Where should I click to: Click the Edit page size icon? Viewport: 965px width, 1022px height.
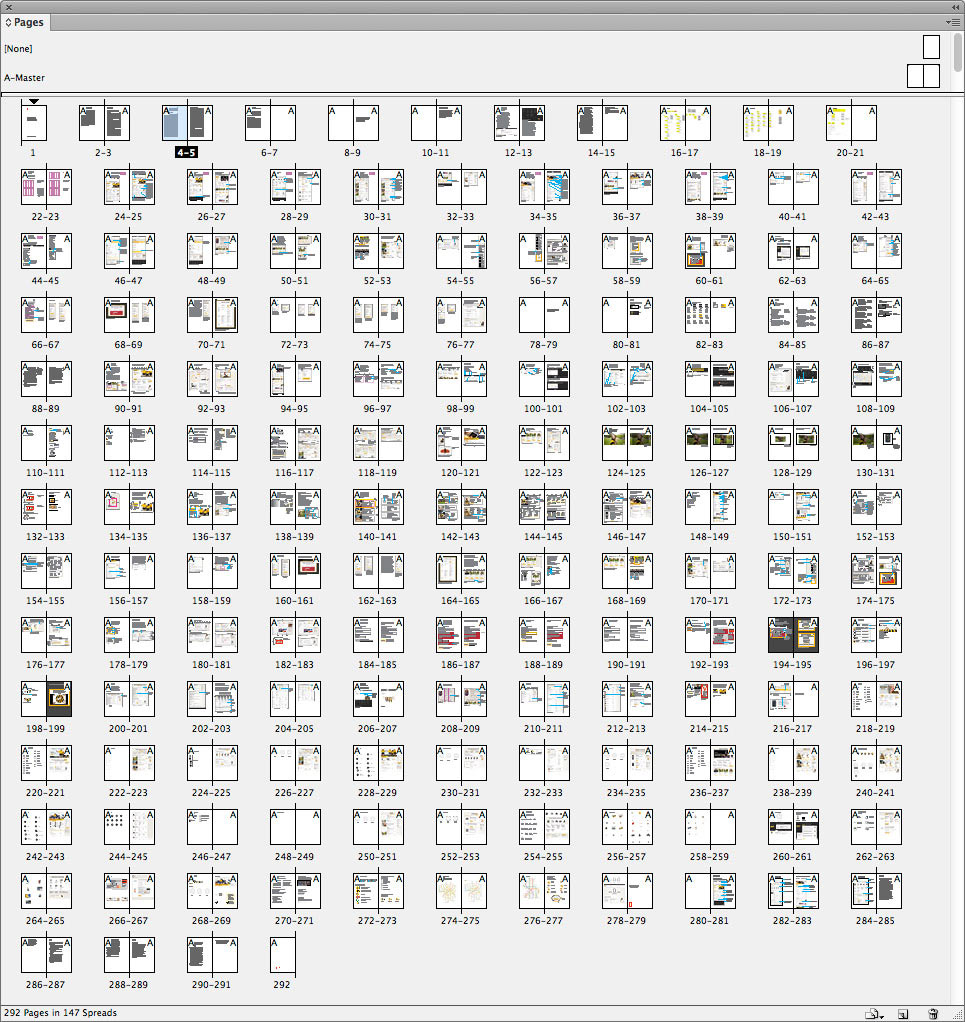873,1013
